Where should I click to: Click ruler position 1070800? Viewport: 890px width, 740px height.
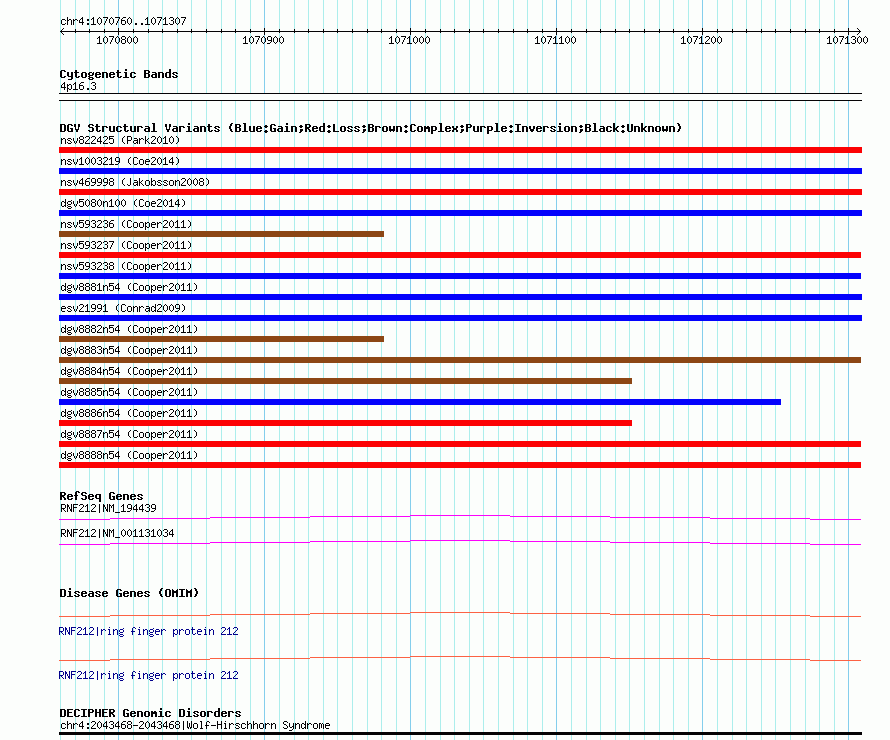click(x=117, y=40)
